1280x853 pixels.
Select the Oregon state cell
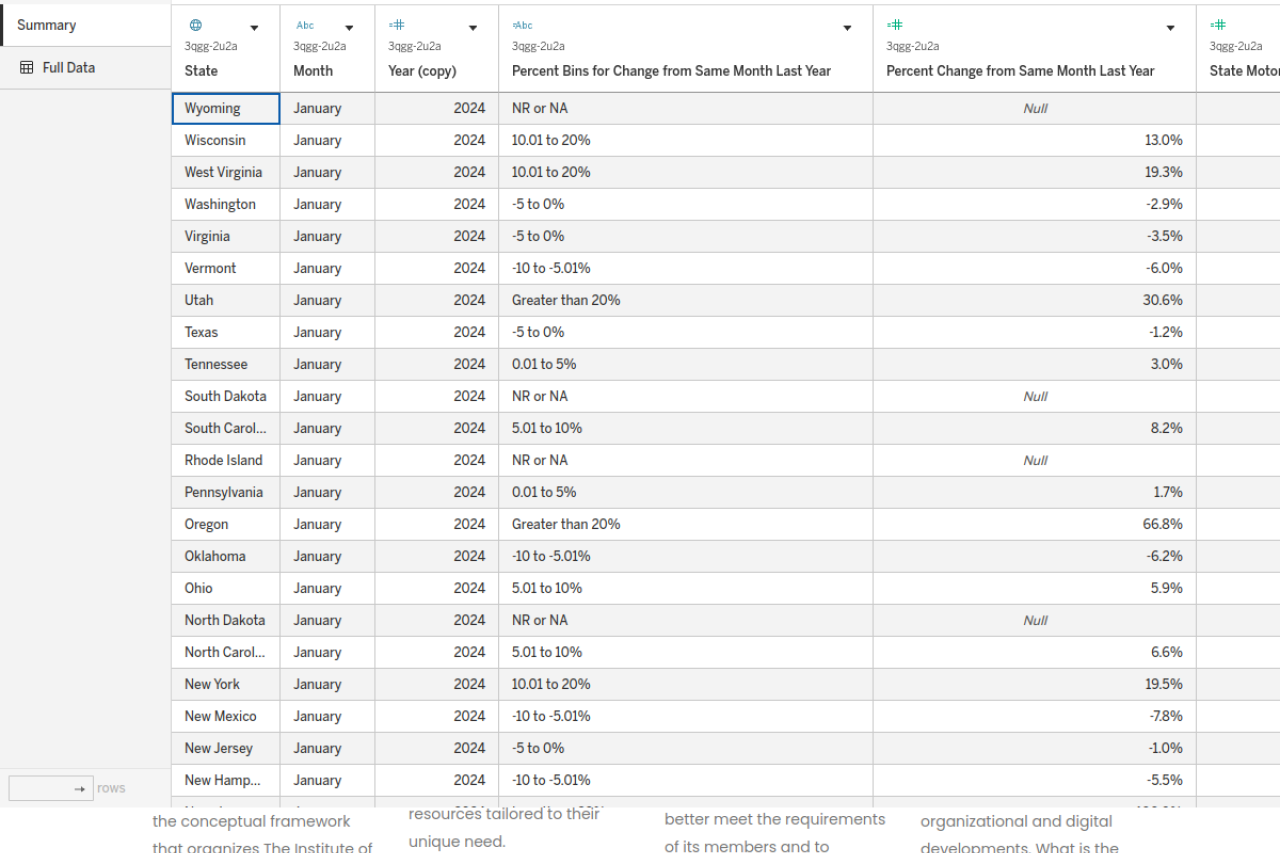pos(226,524)
